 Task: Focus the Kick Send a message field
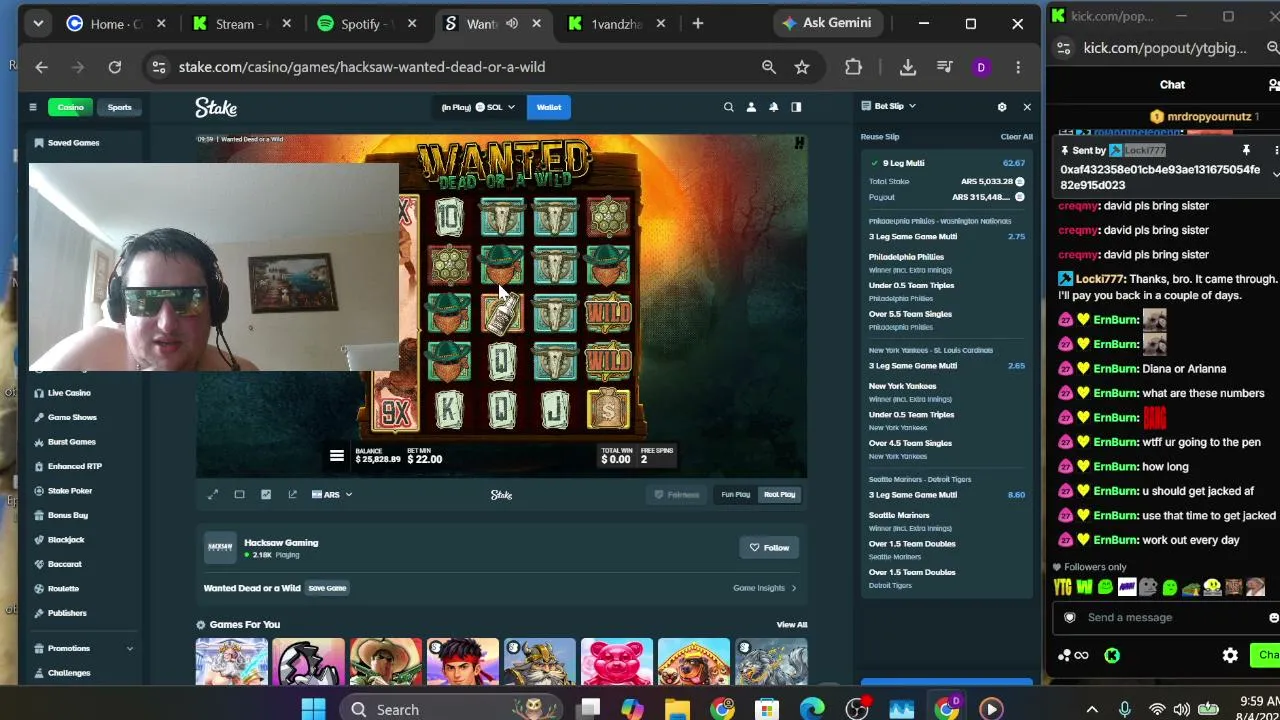1165,618
